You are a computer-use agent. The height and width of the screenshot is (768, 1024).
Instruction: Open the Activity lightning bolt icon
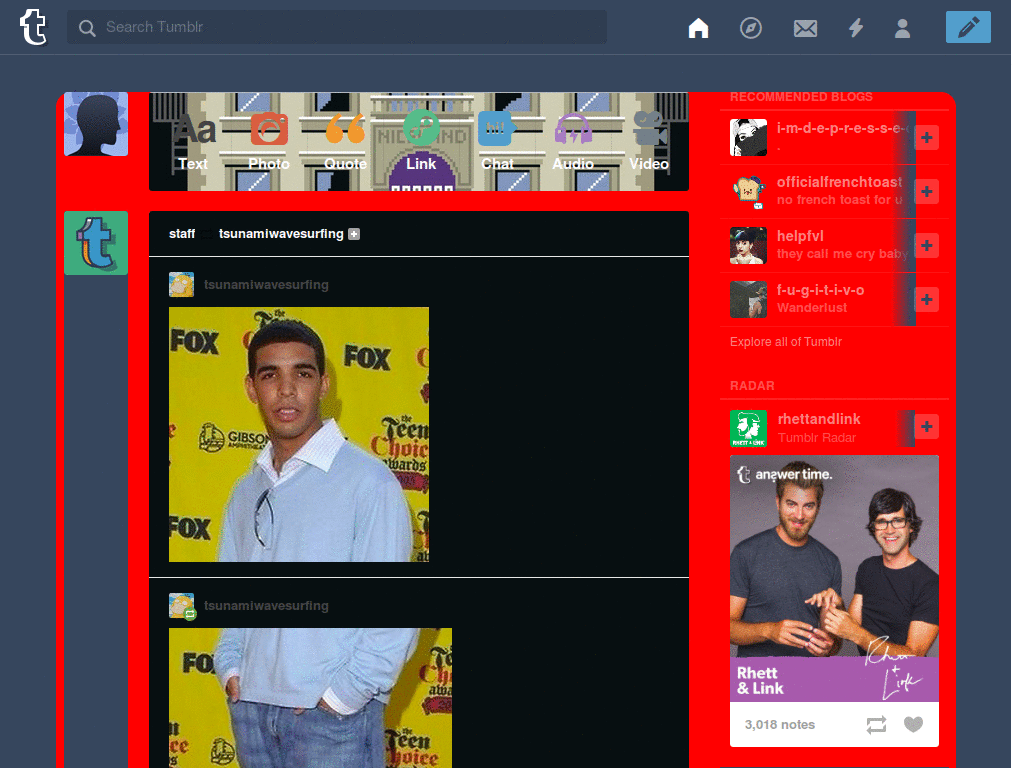pyautogui.click(x=856, y=27)
